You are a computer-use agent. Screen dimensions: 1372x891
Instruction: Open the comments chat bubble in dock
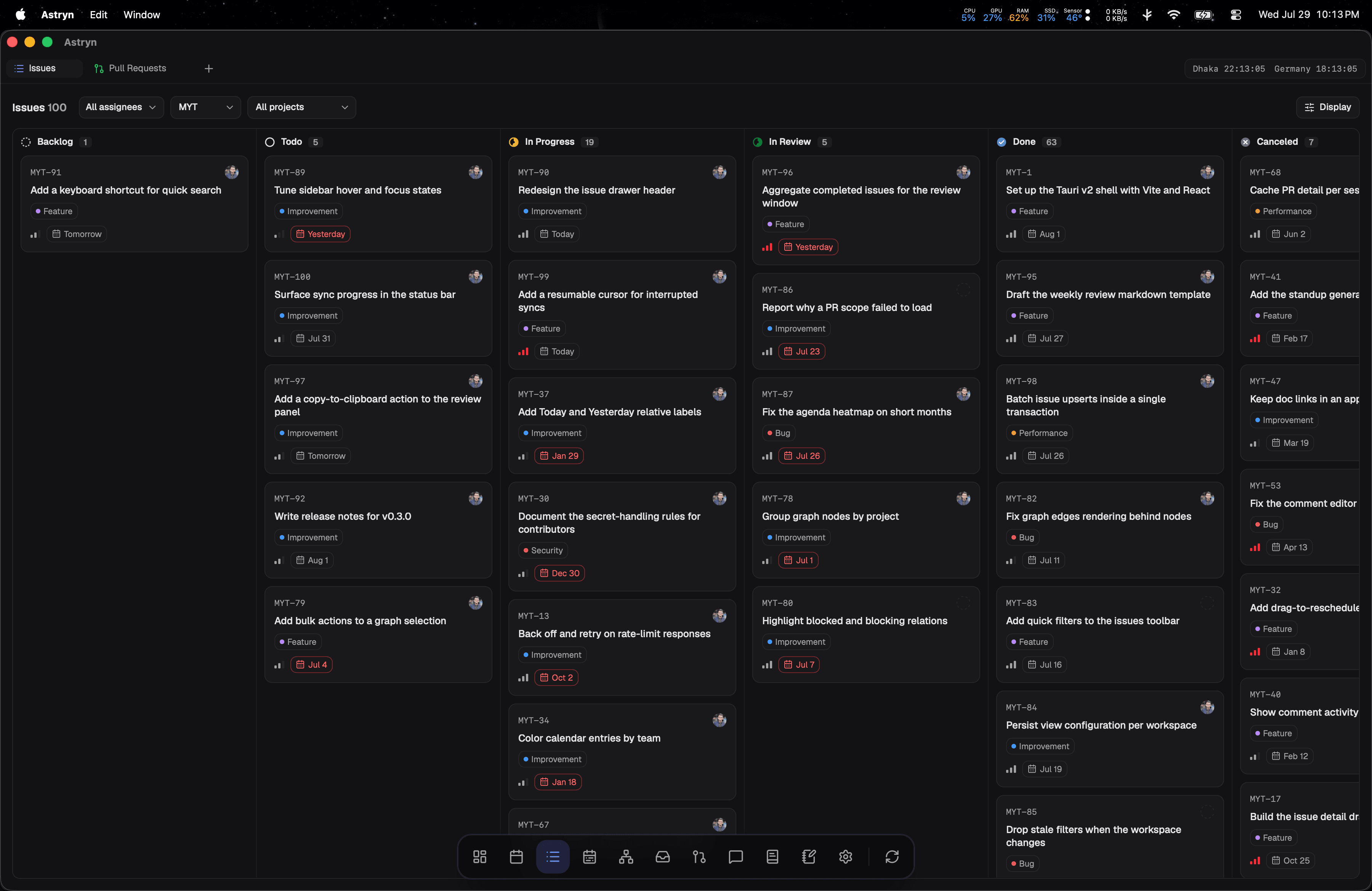[736, 857]
